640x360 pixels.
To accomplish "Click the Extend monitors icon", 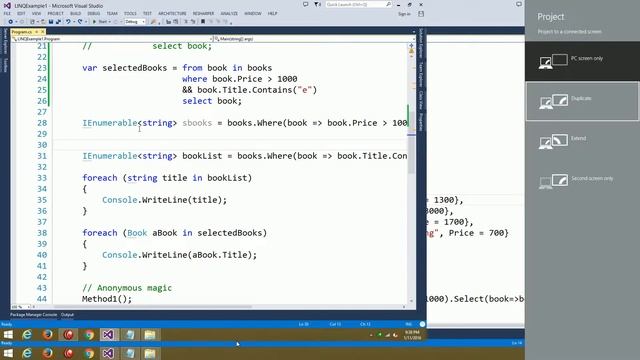I will pyautogui.click(x=553, y=141).
